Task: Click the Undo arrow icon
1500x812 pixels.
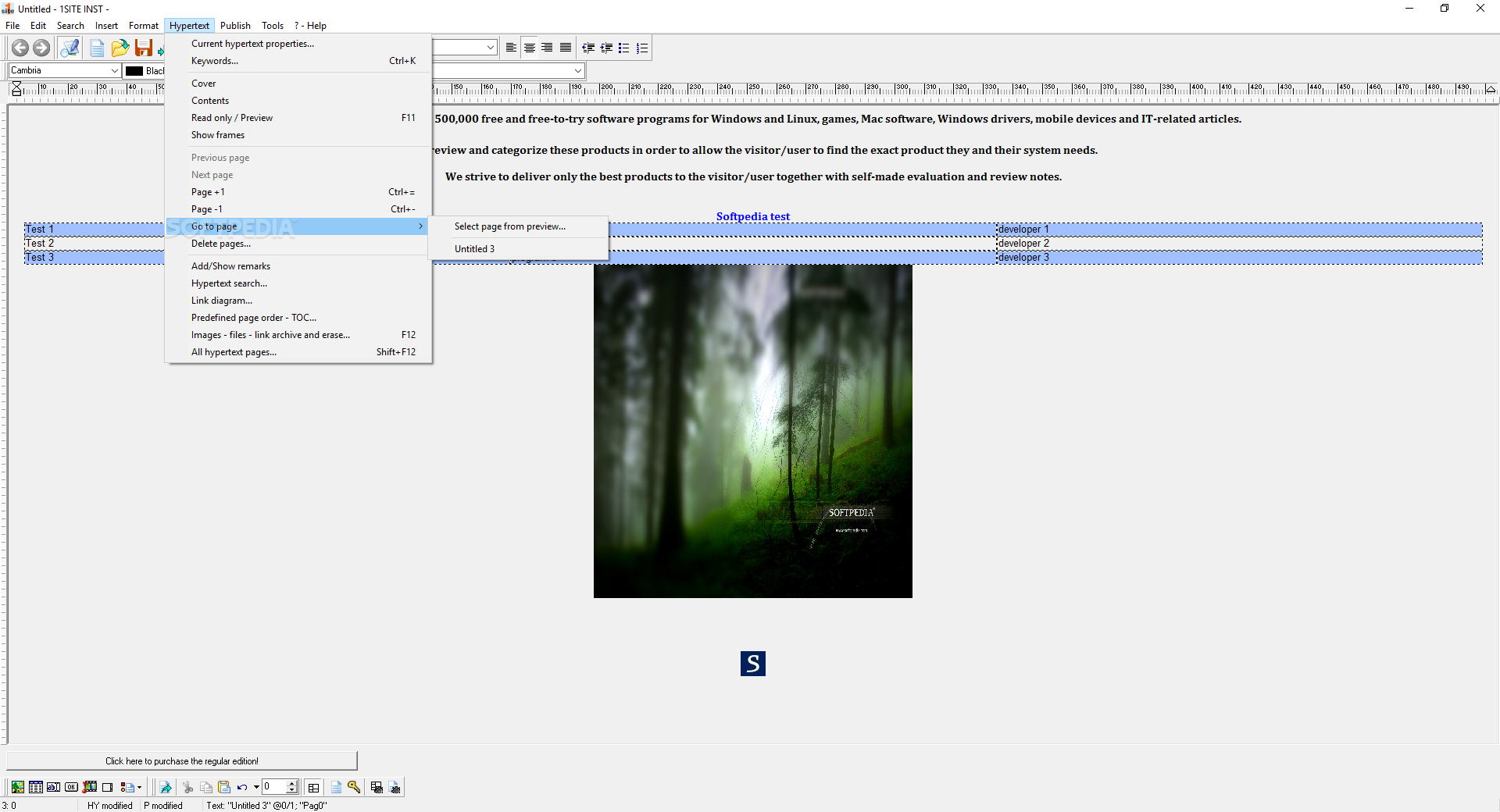Action: 242,787
